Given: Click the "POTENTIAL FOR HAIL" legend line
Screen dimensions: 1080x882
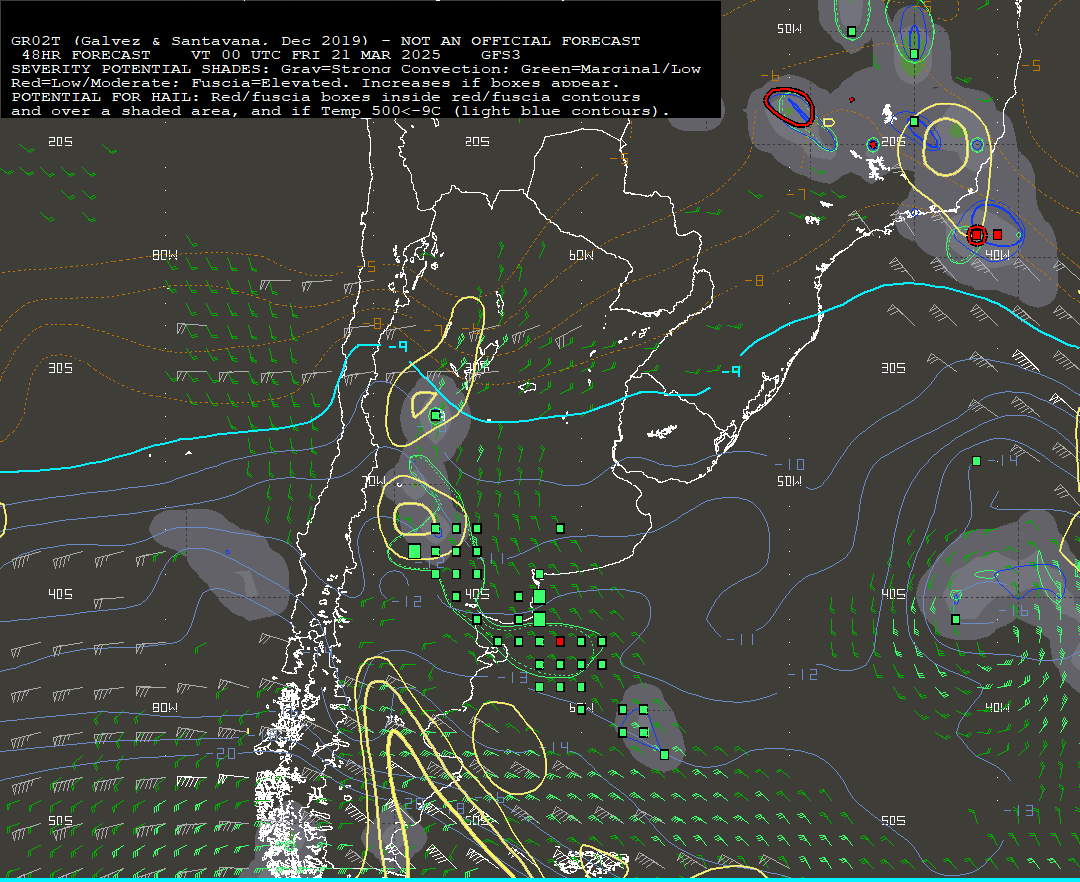Looking at the screenshot, I should click(x=326, y=97).
